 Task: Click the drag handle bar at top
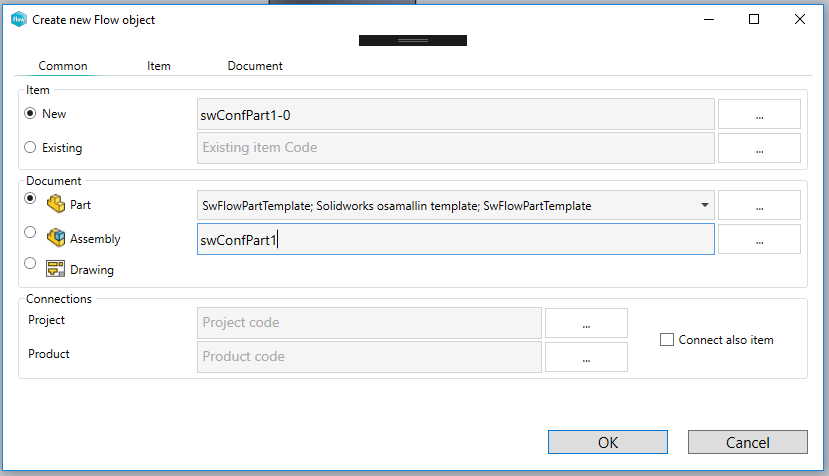click(413, 41)
